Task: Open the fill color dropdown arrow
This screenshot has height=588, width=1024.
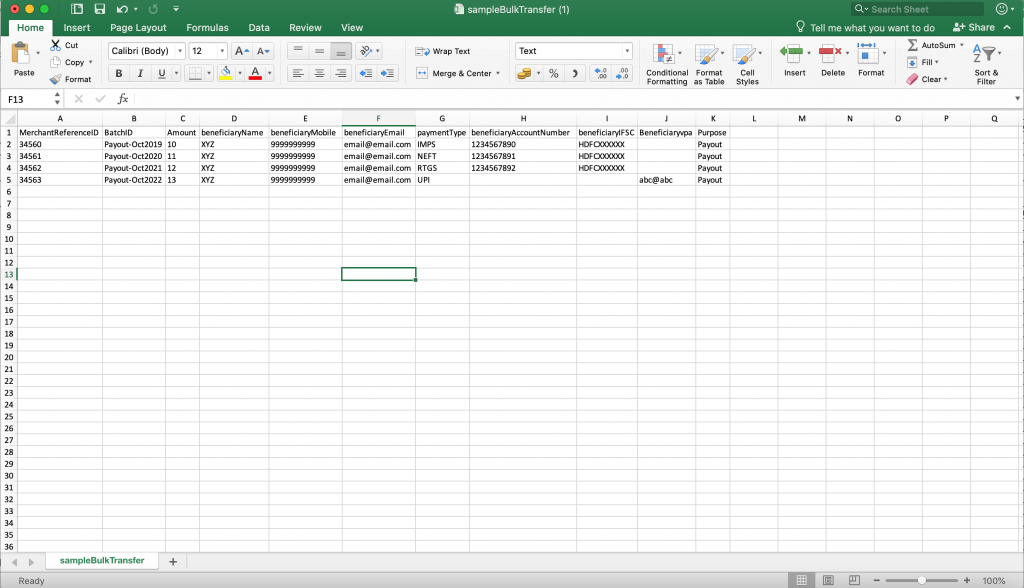Action: [240, 73]
